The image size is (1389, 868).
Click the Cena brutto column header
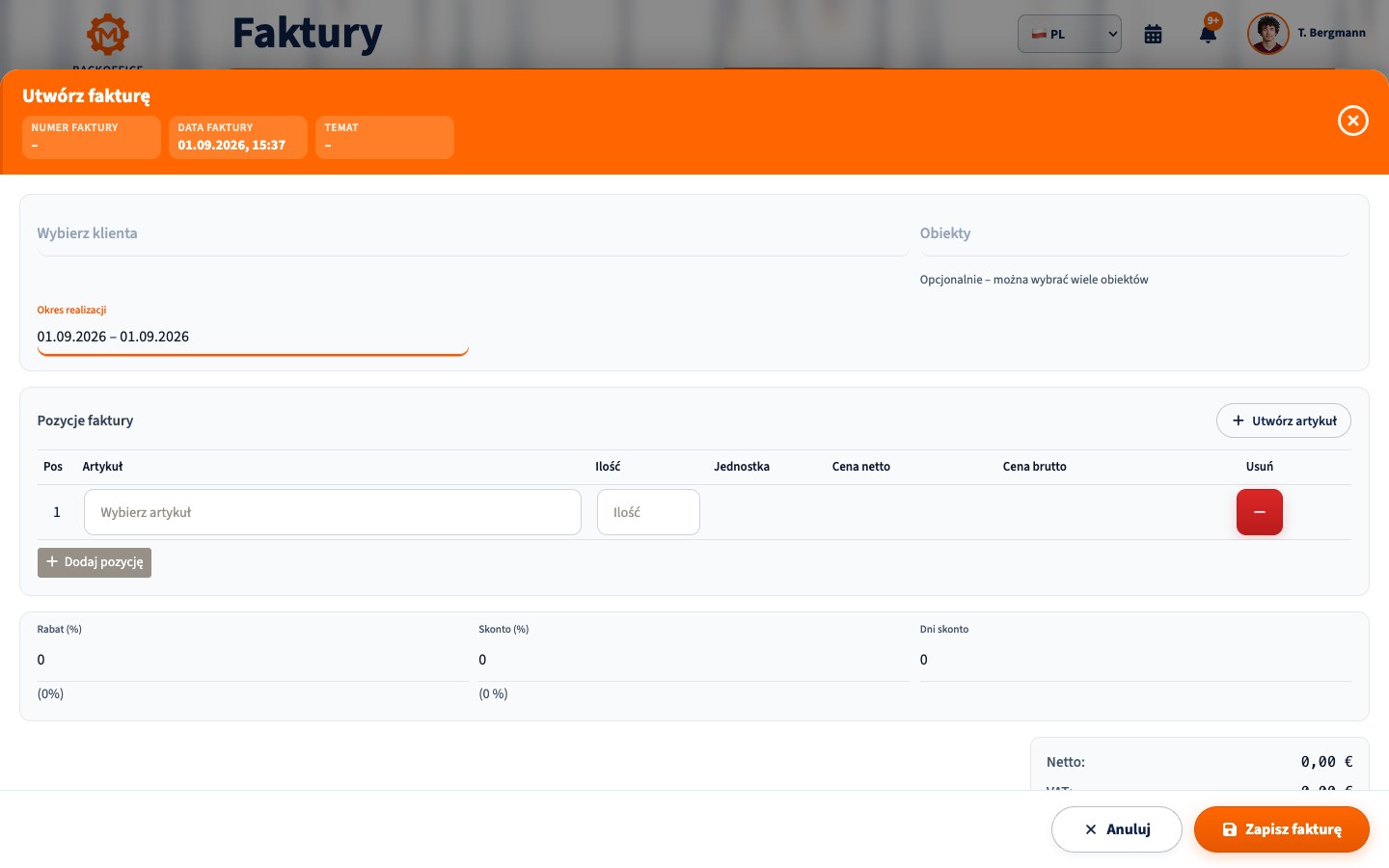1035,467
